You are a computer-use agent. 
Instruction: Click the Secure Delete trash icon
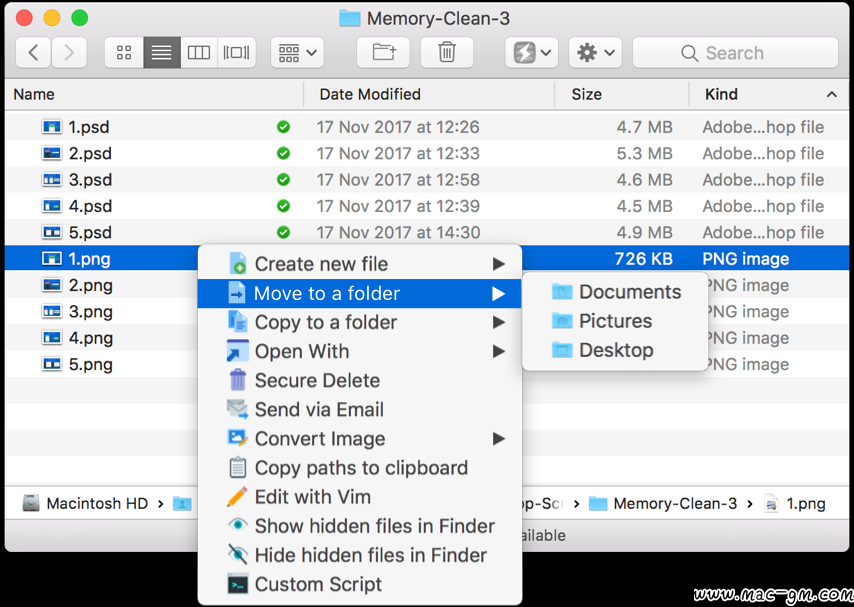pos(237,380)
